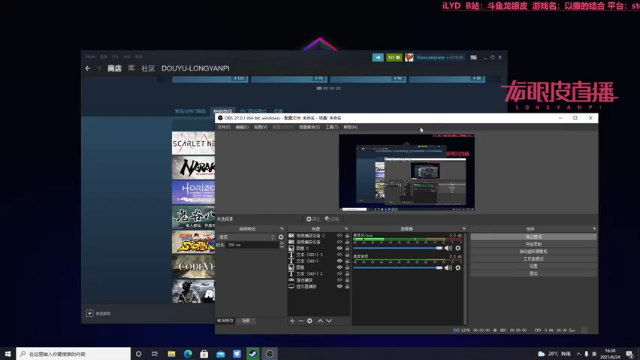Open the 桌面音频 audio settings gear
This screenshot has width=640, height=360.
point(458,268)
